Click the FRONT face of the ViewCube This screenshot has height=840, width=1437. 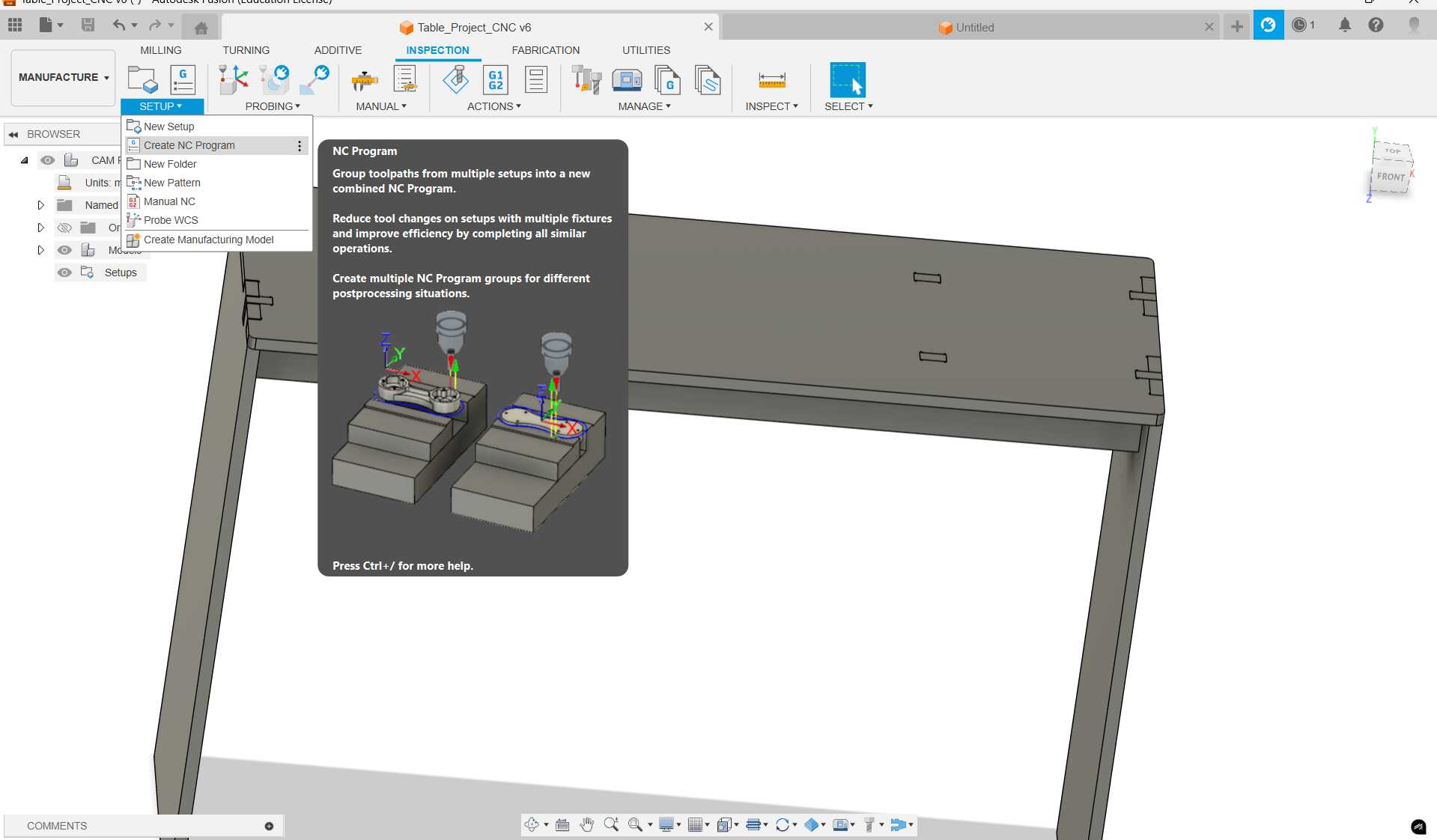(1391, 177)
